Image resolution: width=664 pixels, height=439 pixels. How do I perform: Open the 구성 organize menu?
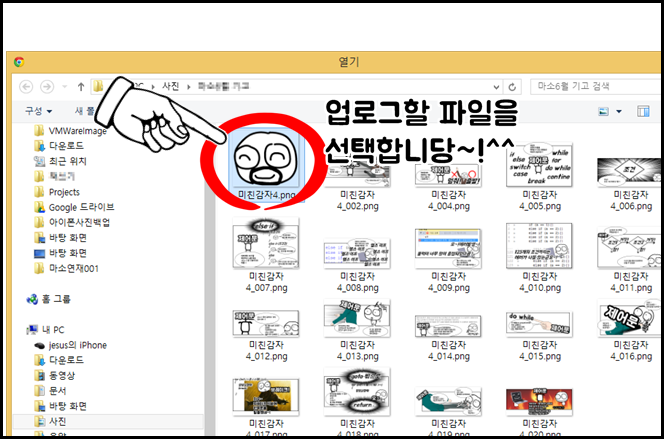point(38,111)
